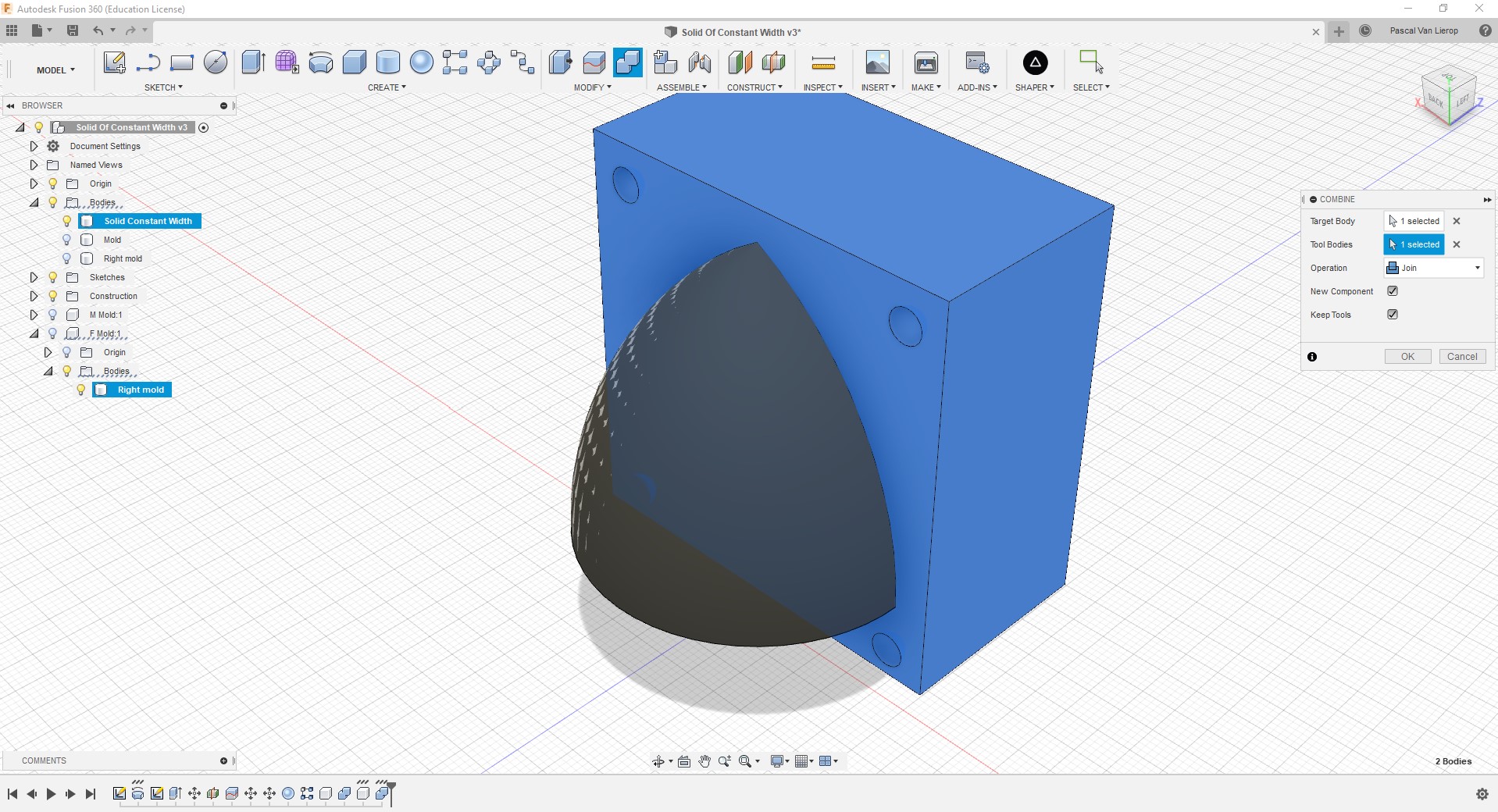Clear the Tool Bodies selection
This screenshot has width=1498, height=812.
click(1457, 244)
